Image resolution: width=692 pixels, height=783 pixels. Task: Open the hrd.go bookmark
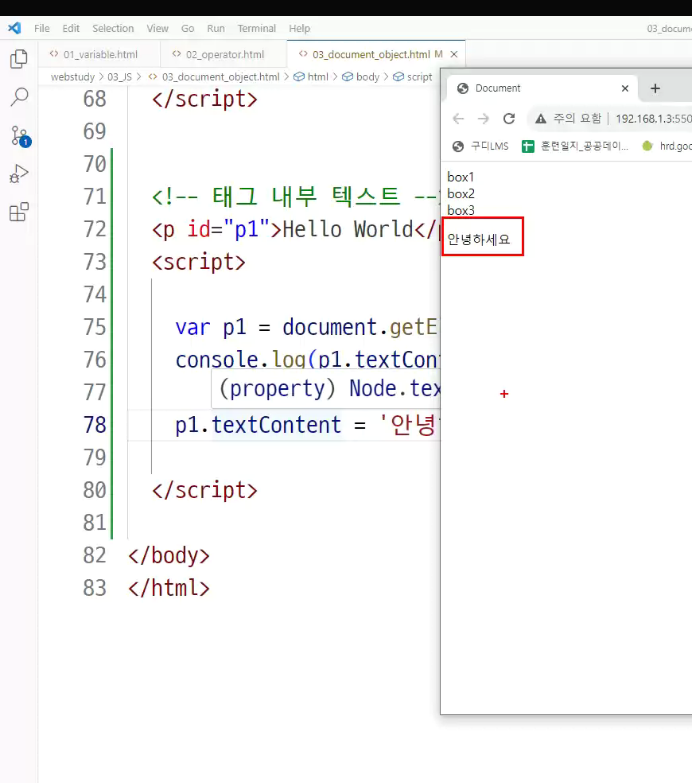point(667,146)
